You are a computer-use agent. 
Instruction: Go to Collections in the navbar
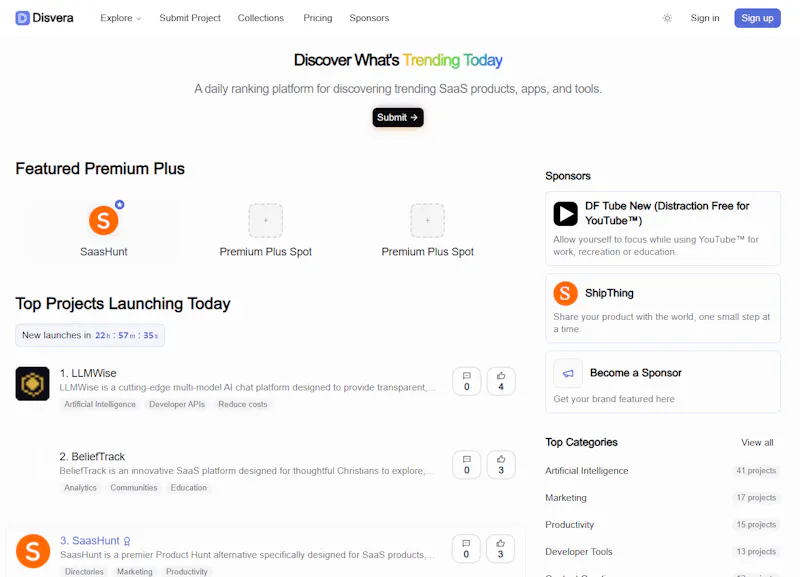click(261, 18)
